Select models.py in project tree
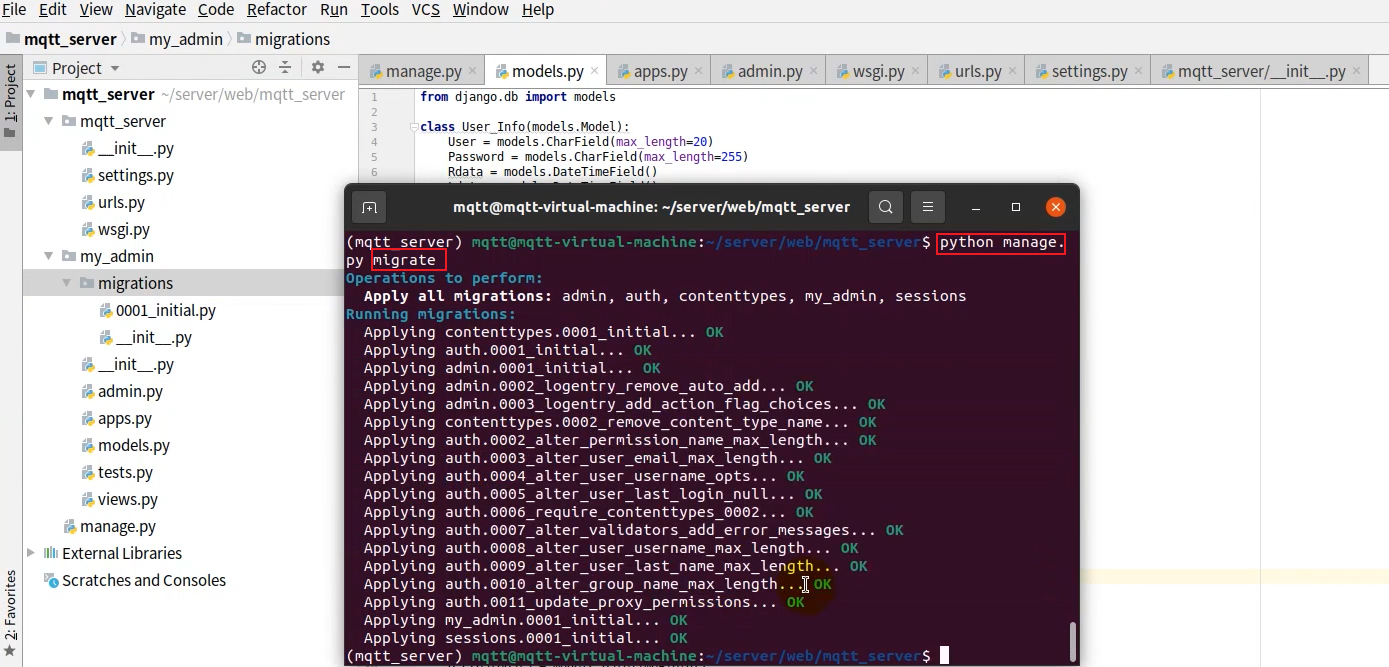 coord(134,446)
